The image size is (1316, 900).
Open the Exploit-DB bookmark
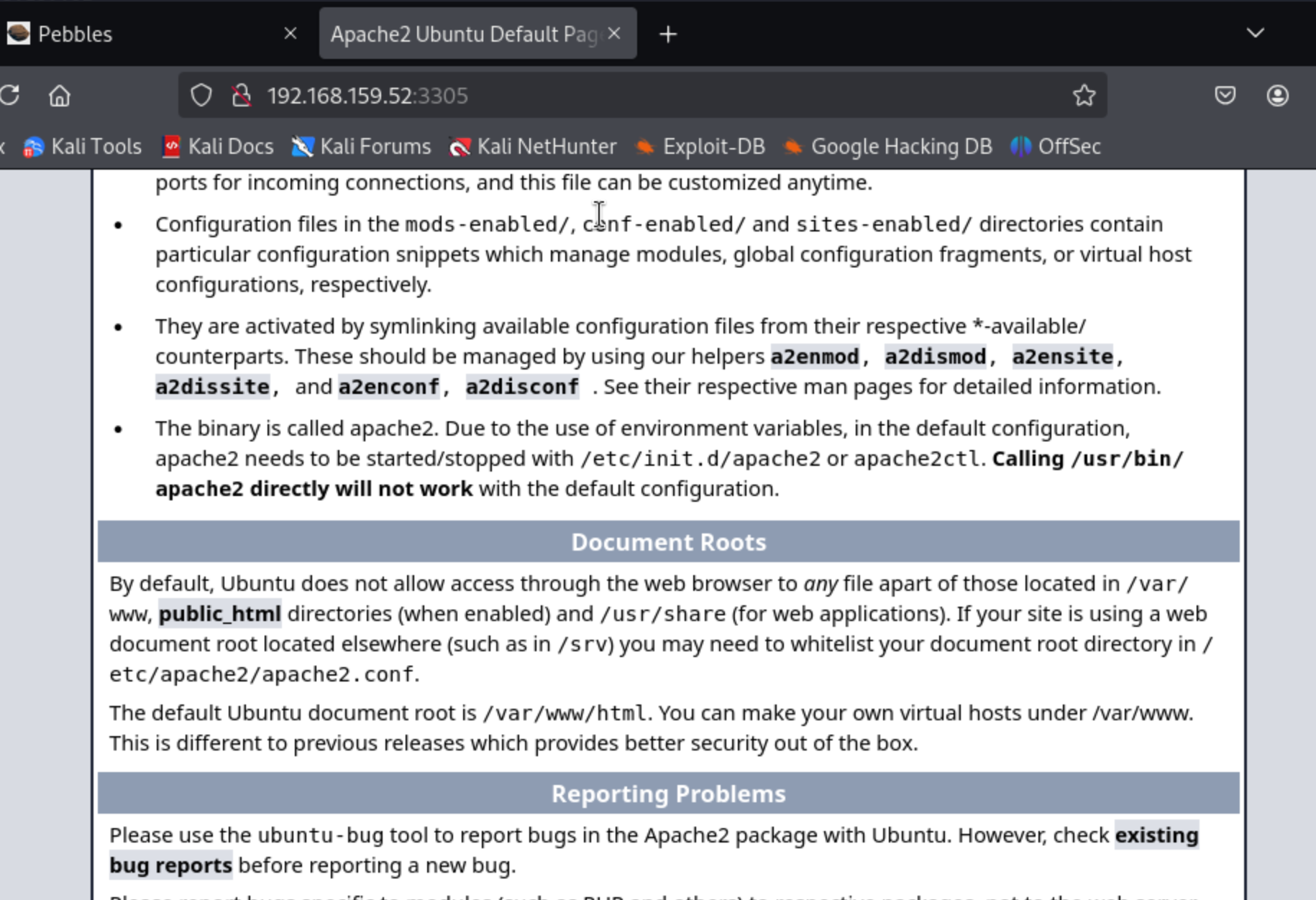click(700, 147)
